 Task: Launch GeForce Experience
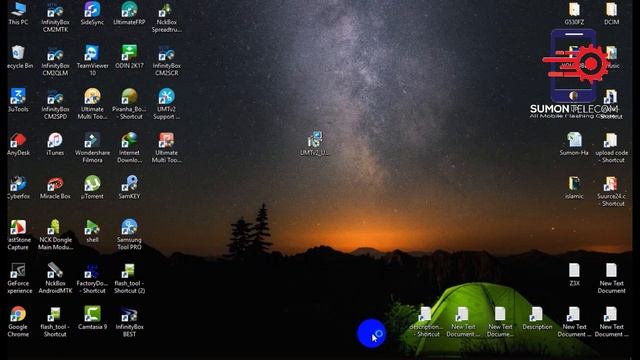(x=19, y=278)
